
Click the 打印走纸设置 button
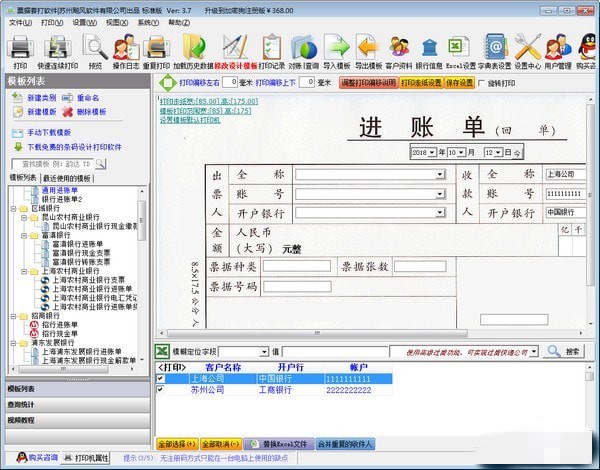[421, 83]
